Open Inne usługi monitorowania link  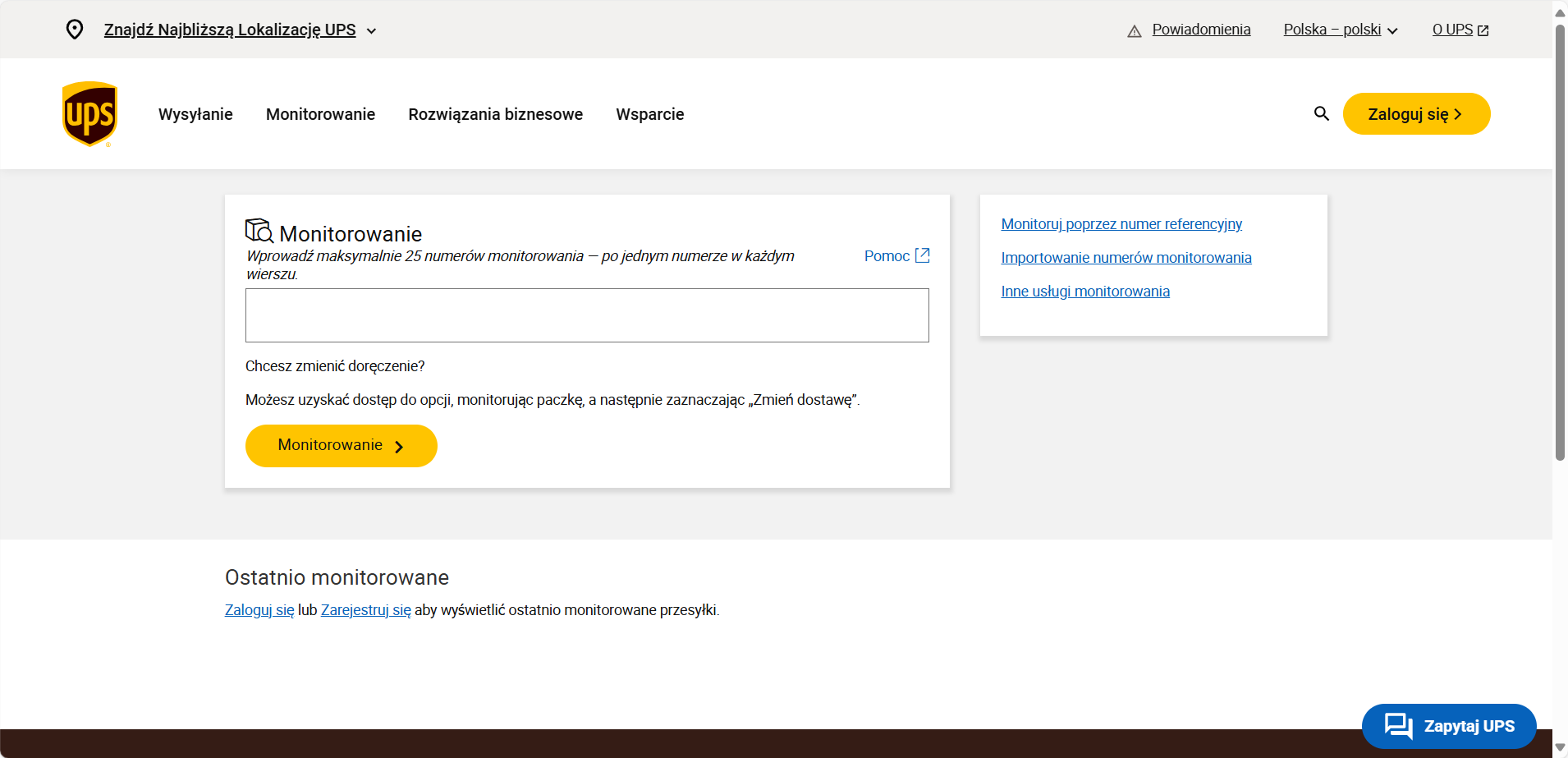1085,292
